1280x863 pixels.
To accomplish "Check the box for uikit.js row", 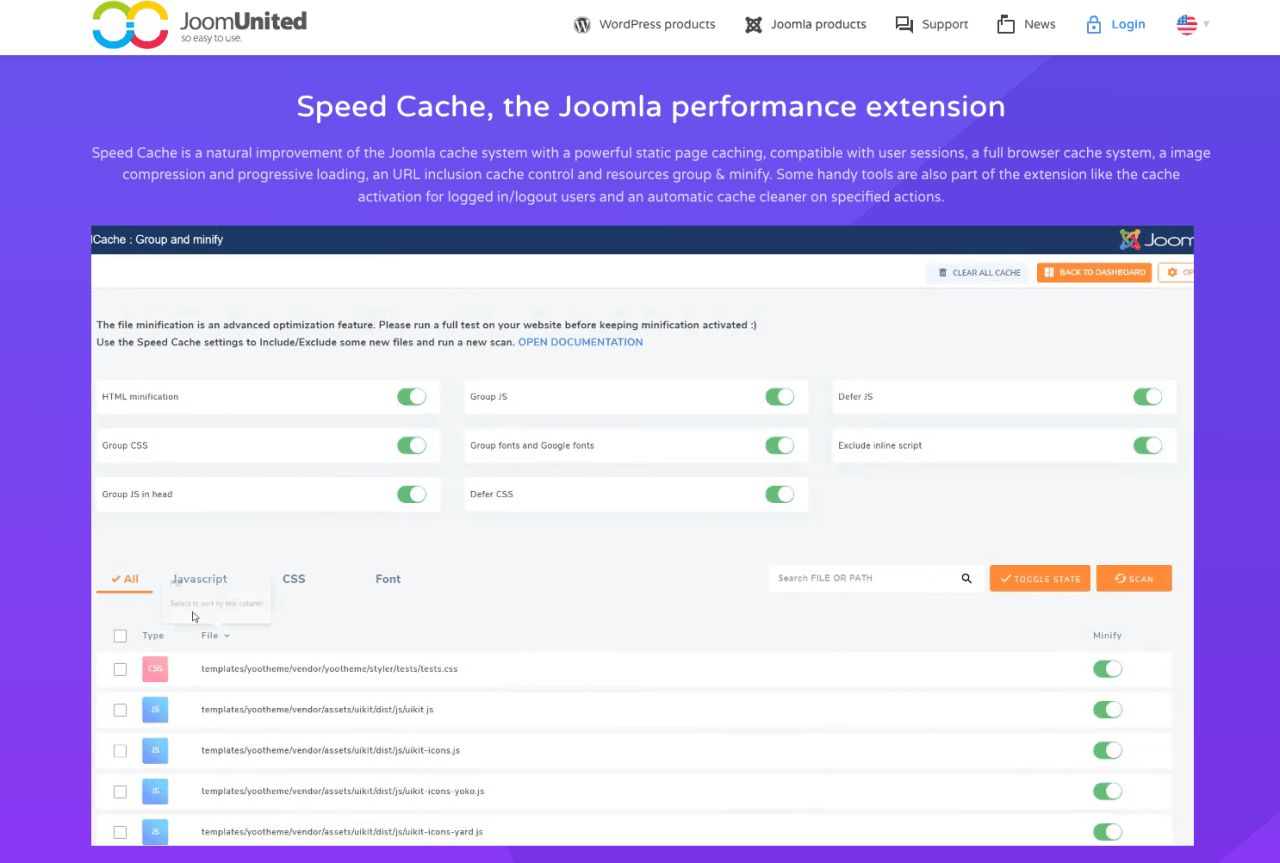I will (x=120, y=710).
